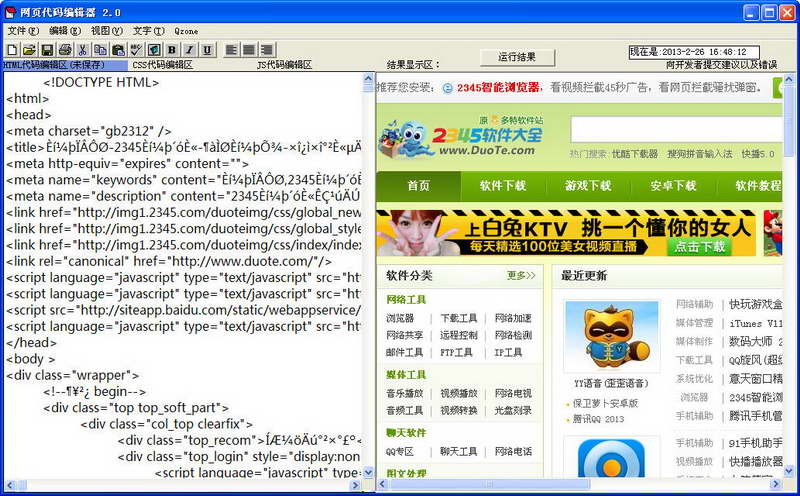The image size is (800, 496).
Task: Click the 2345软件大全 octopus logo
Action: 462,137
